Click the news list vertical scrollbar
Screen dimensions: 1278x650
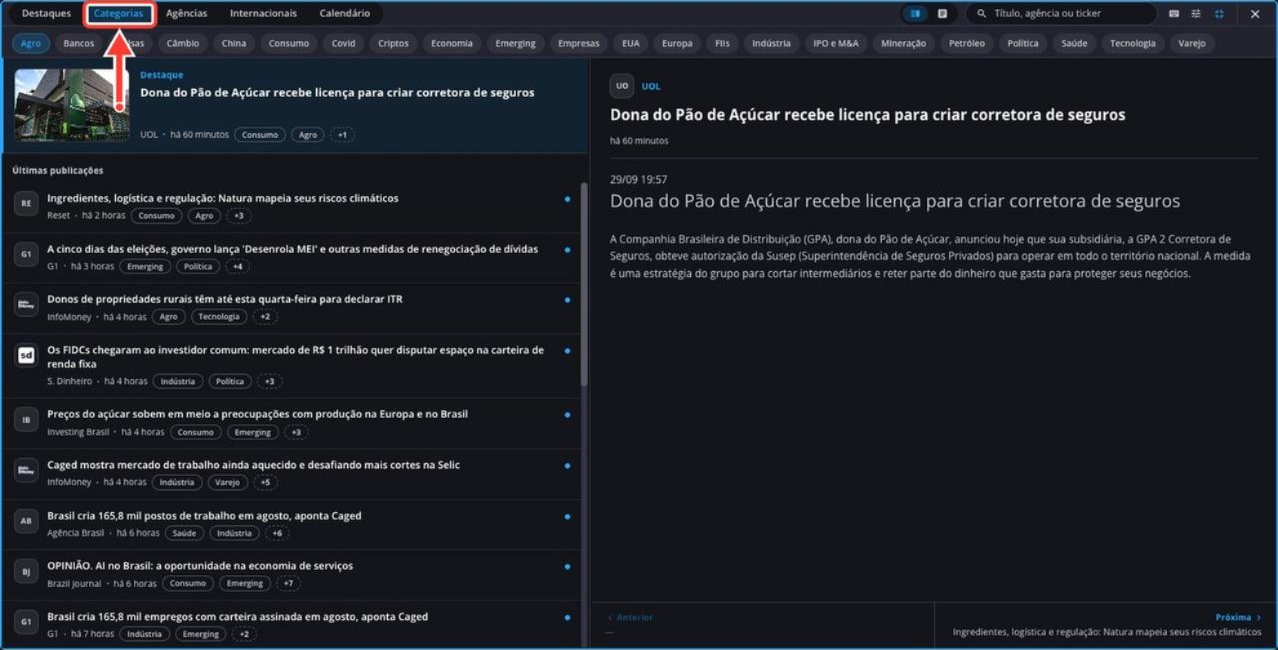(x=584, y=285)
